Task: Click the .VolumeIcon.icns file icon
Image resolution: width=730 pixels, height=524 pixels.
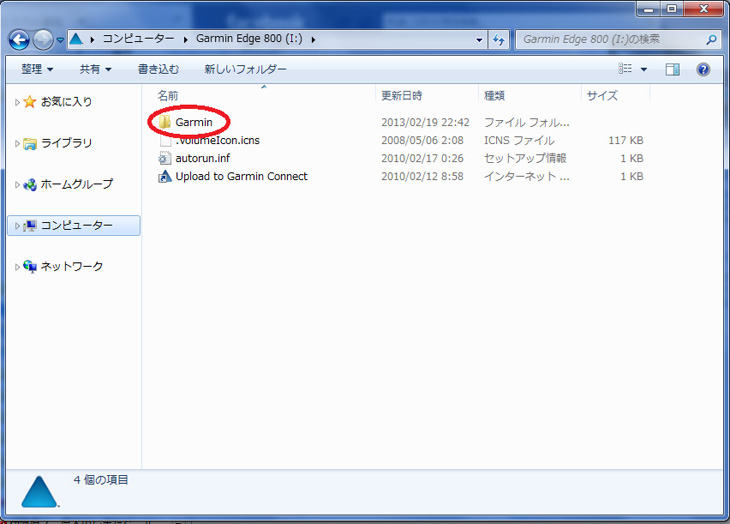Action: (165, 140)
